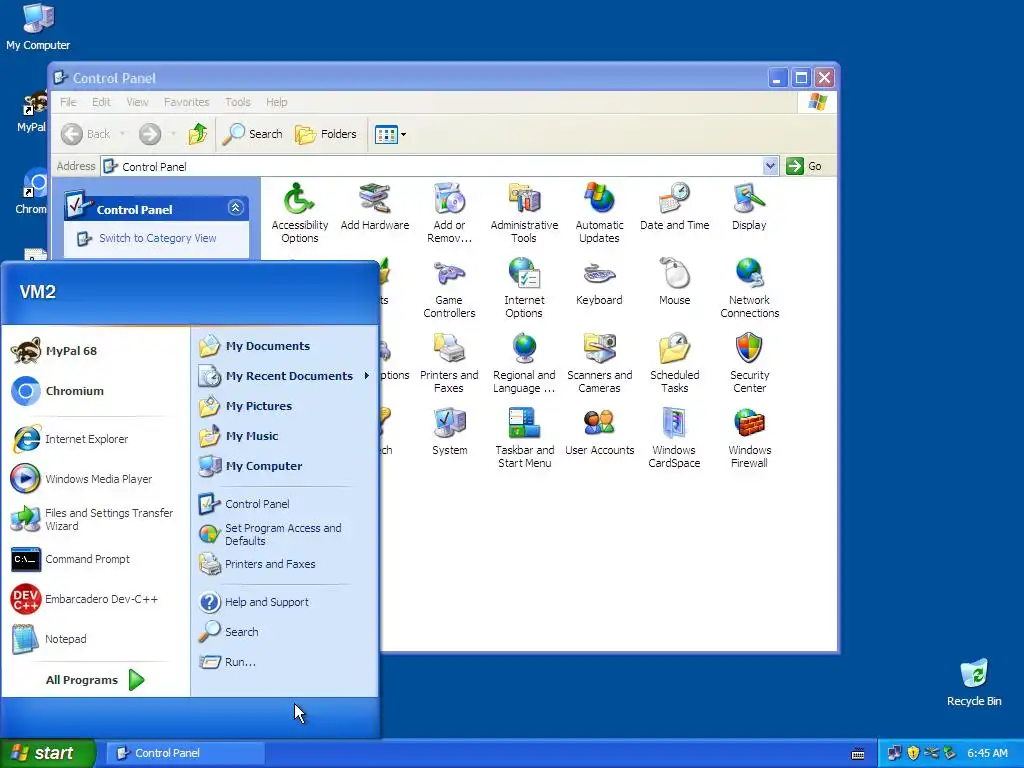Expand the All Programs list
This screenshot has height=768, width=1024.
click(x=95, y=680)
